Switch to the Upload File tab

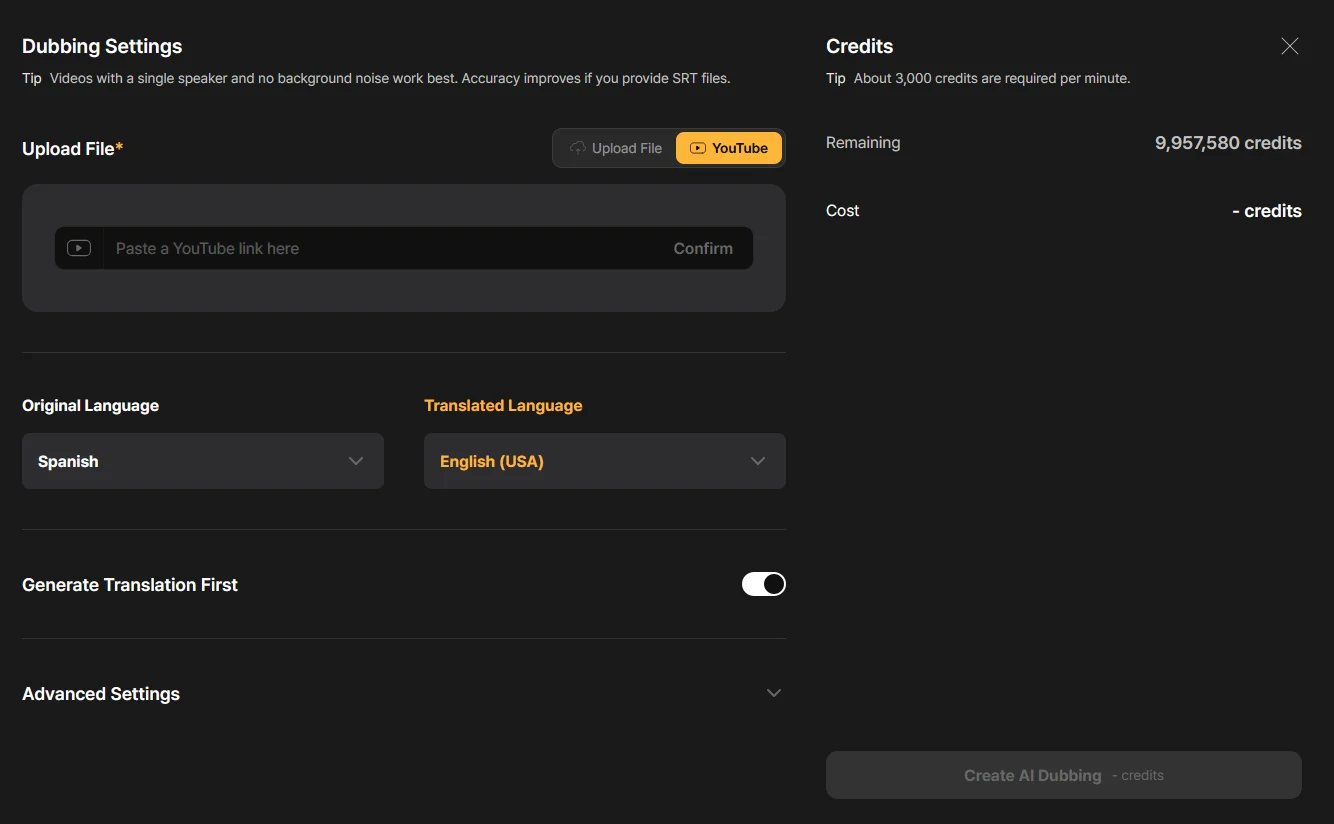(x=616, y=148)
